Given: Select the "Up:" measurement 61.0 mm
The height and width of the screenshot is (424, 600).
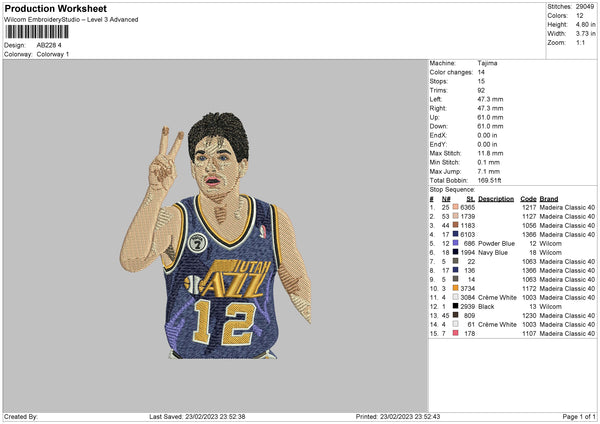Looking at the screenshot, I should coord(490,117).
